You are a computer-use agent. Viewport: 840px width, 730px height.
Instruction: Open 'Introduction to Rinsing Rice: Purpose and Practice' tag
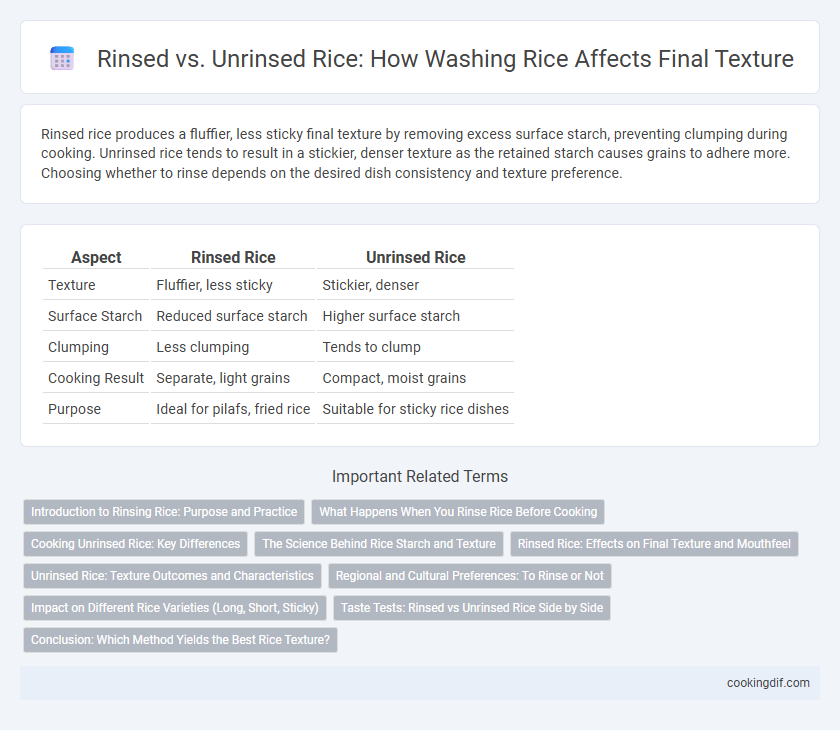pyautogui.click(x=164, y=511)
